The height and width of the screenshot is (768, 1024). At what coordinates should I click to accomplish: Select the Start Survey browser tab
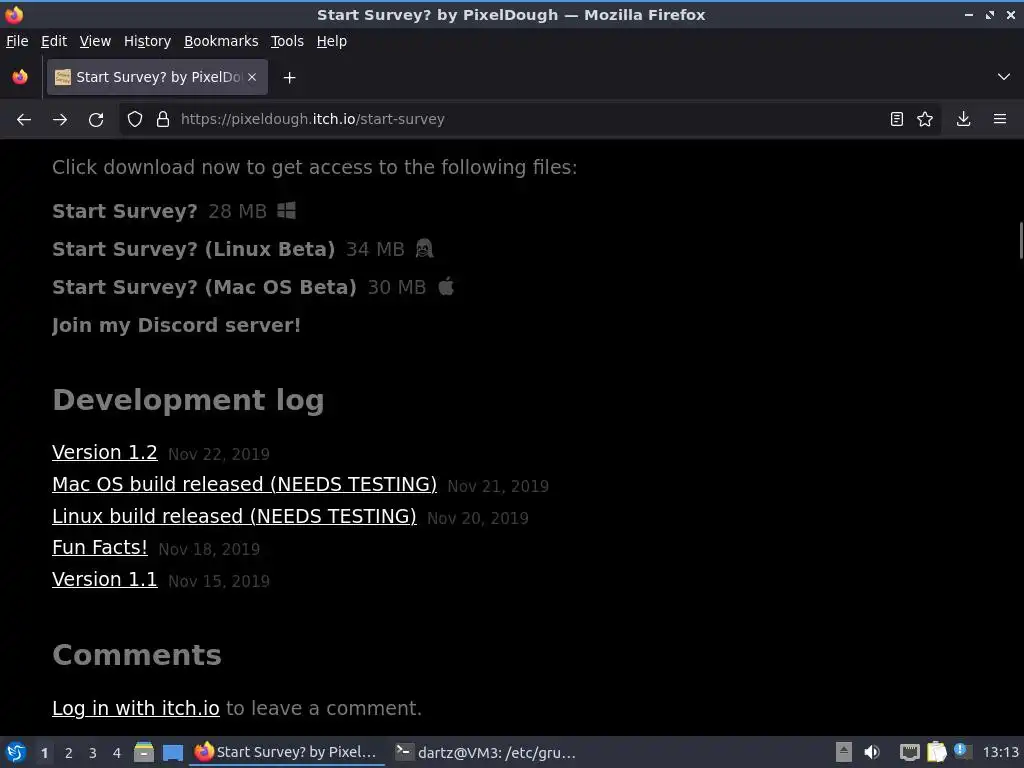pyautogui.click(x=157, y=77)
